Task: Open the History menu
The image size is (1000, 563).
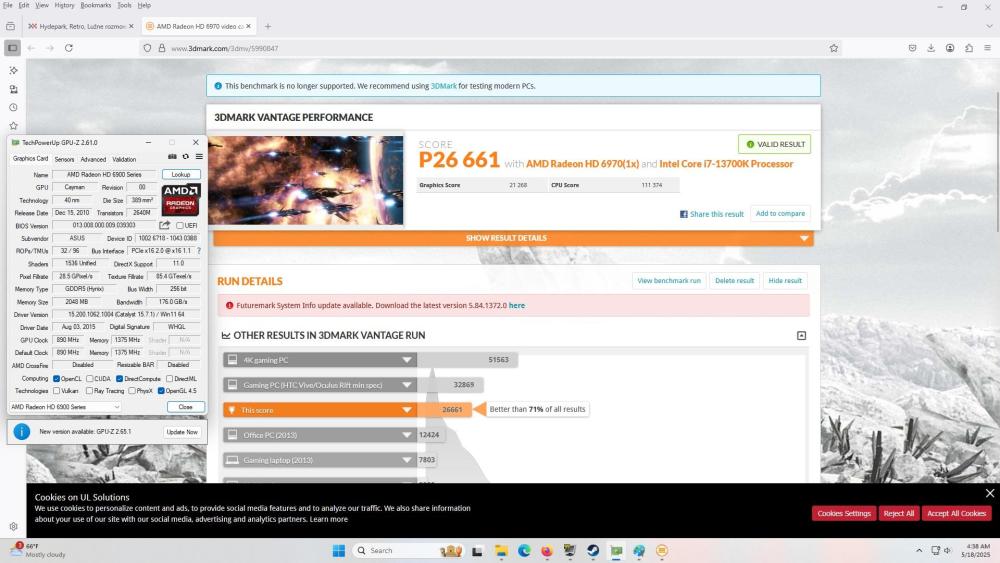Action: coord(64,5)
